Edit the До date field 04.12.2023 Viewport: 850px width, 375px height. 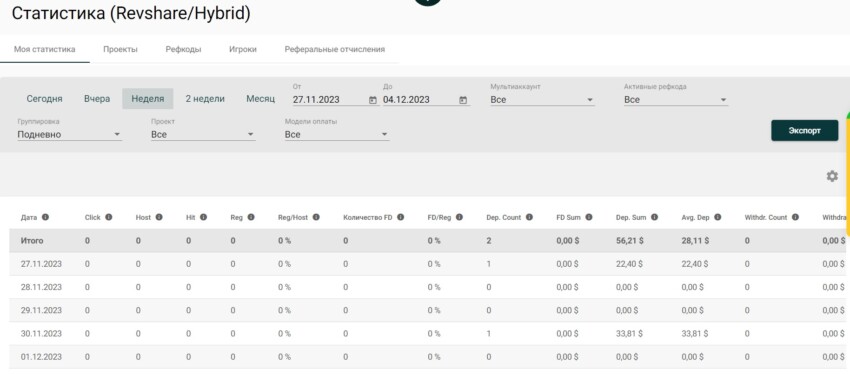coord(420,100)
